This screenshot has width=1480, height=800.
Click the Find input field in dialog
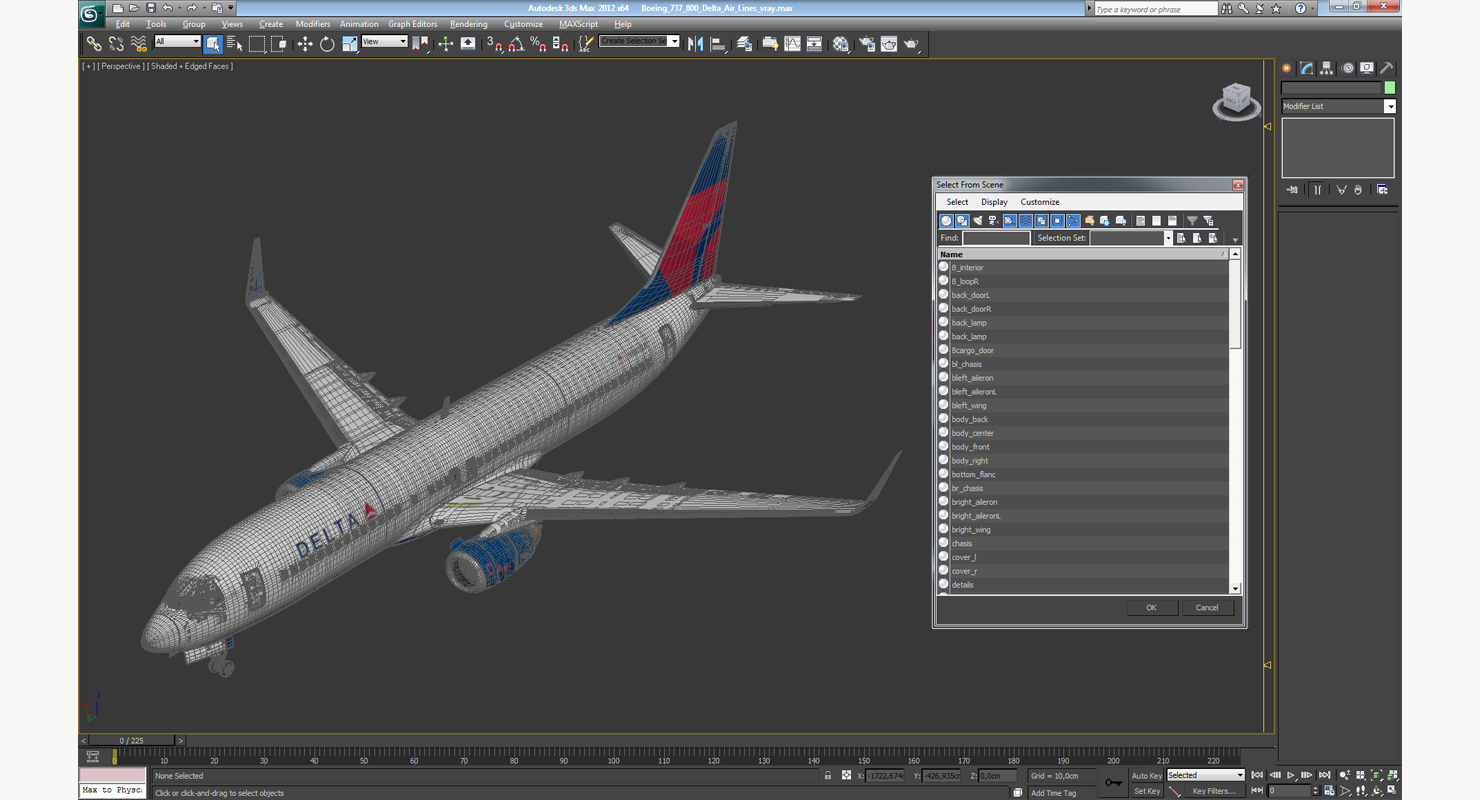pyautogui.click(x=996, y=238)
